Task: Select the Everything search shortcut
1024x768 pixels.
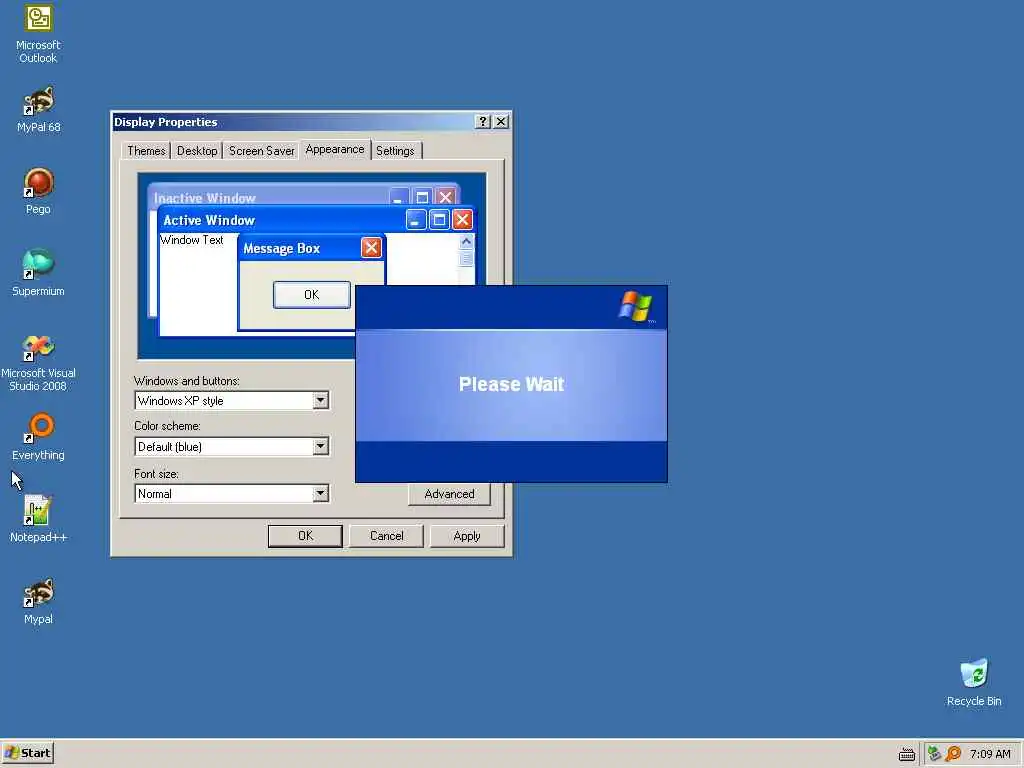Action: coord(38,438)
